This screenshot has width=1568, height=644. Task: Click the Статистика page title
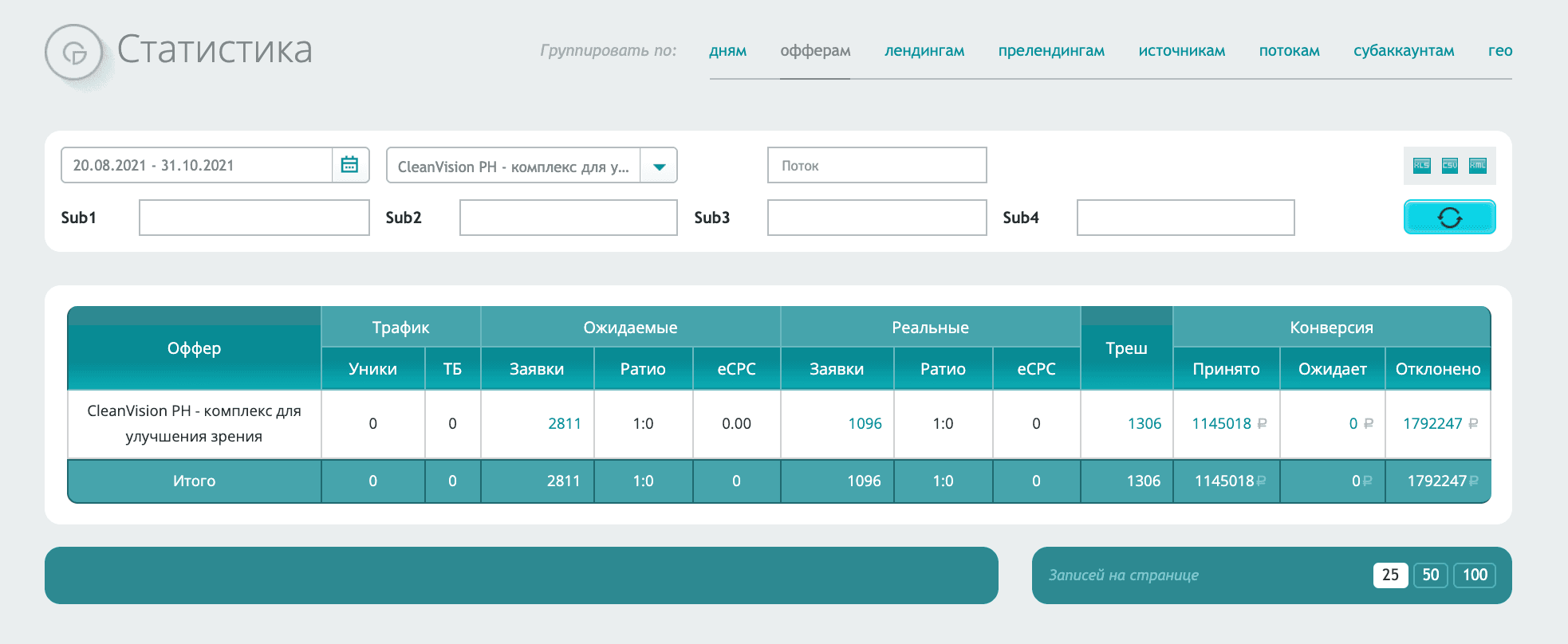point(215,49)
